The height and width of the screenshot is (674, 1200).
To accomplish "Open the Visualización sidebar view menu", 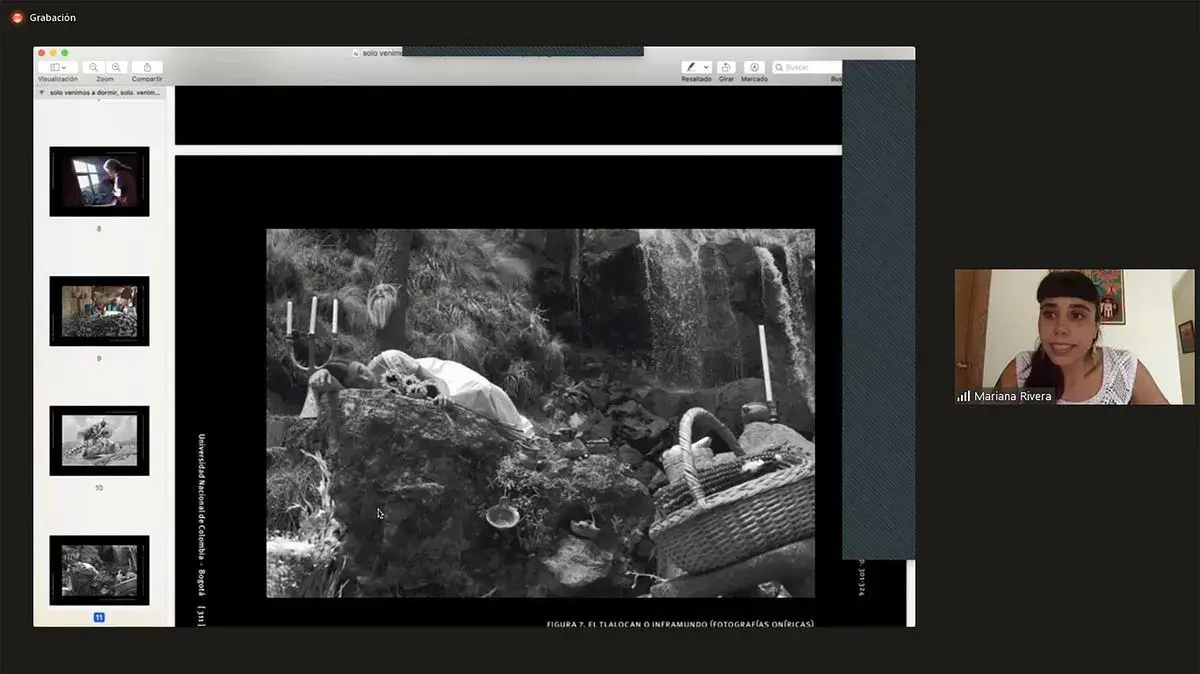I will (58, 67).
